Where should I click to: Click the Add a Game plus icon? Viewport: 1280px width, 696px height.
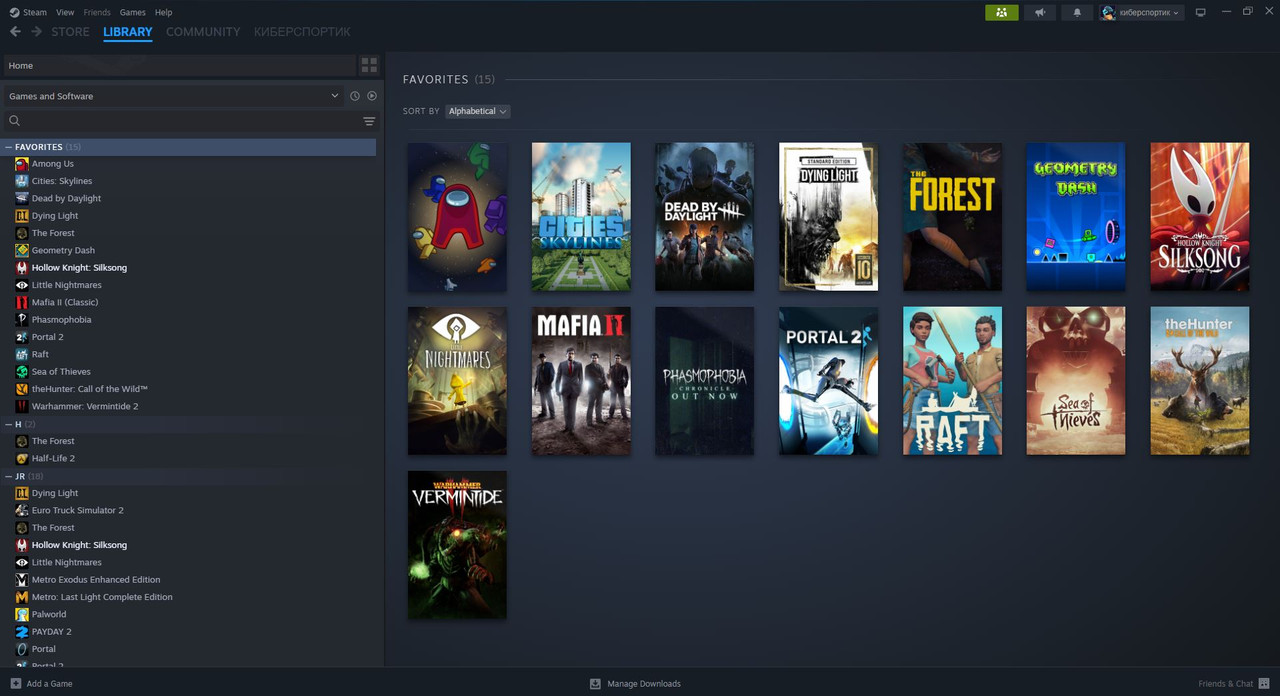point(15,684)
